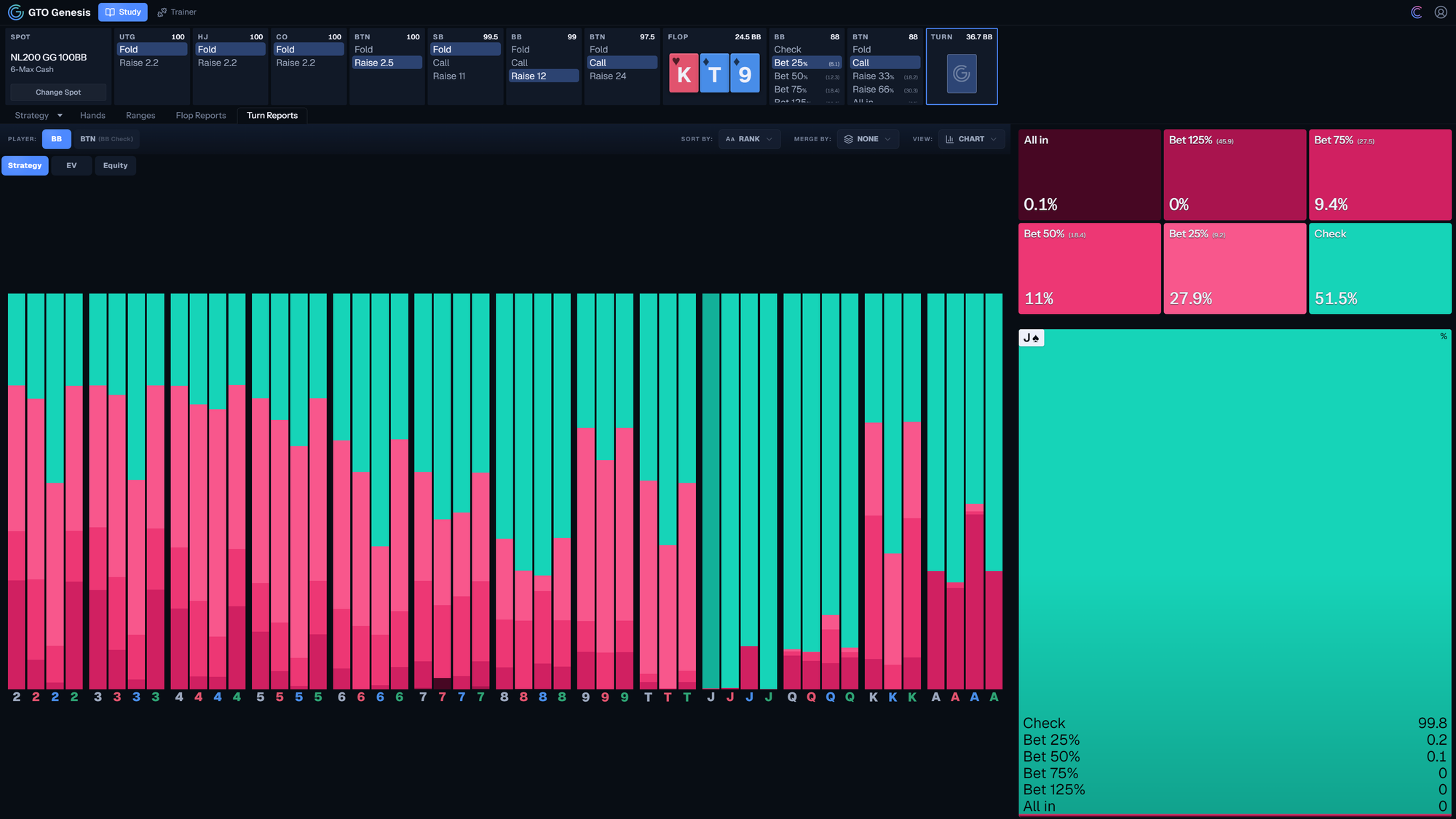
Task: Open the Ranges tab
Action: pos(141,116)
